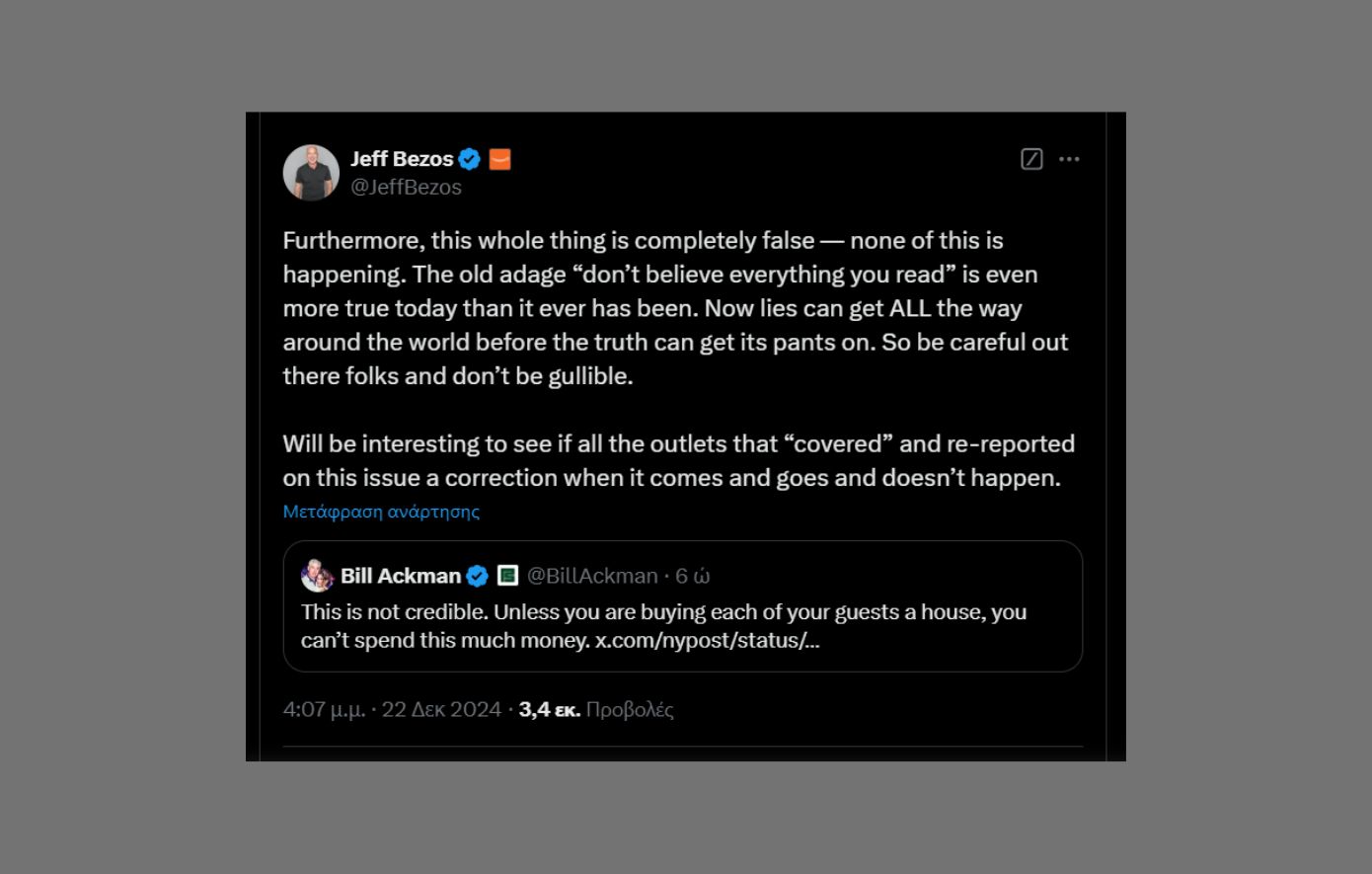Click the 22 Δεκ 2024 post date
Viewport: 1372px width, 874px height.
click(x=441, y=709)
